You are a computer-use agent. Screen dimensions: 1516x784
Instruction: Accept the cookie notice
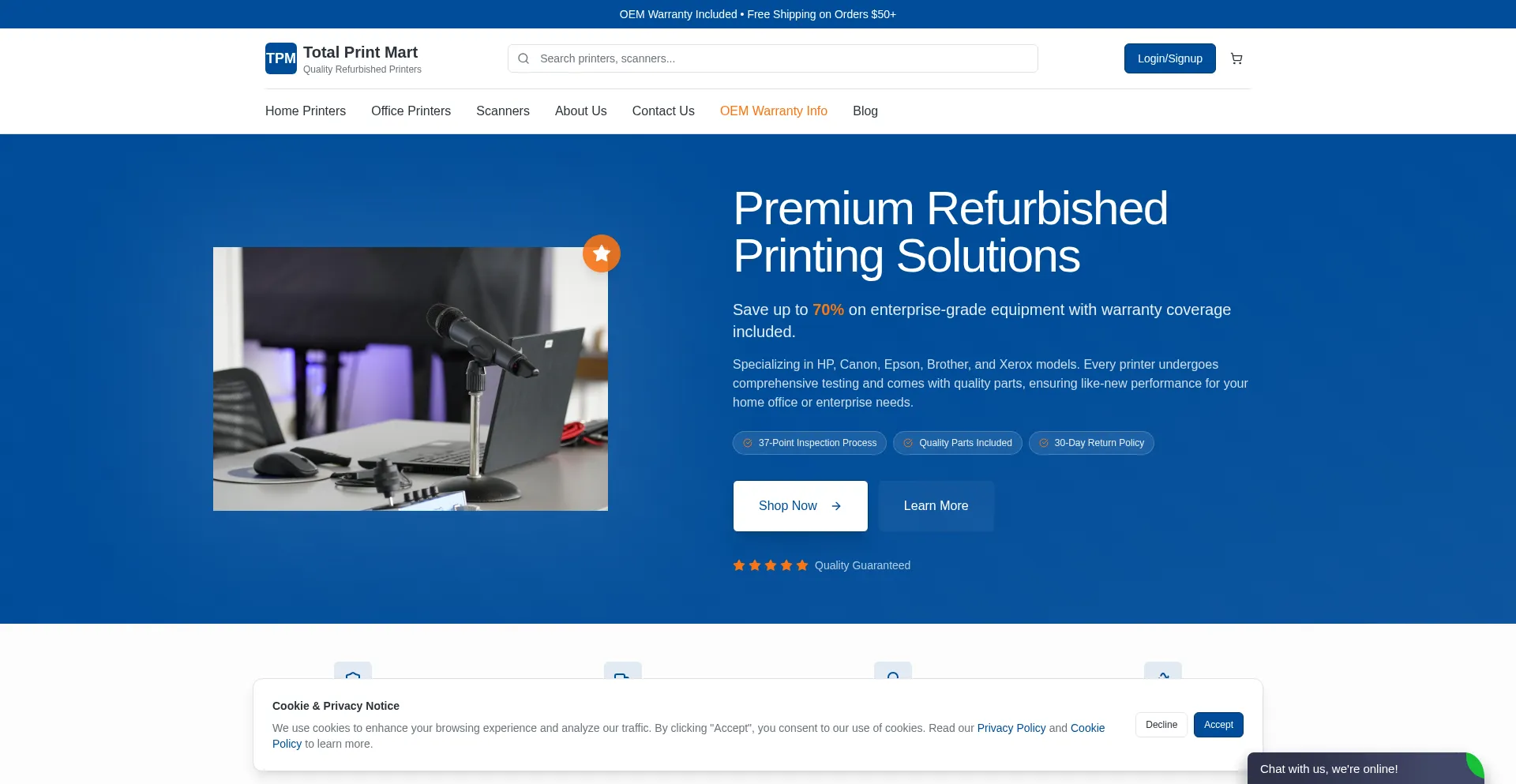click(x=1218, y=725)
